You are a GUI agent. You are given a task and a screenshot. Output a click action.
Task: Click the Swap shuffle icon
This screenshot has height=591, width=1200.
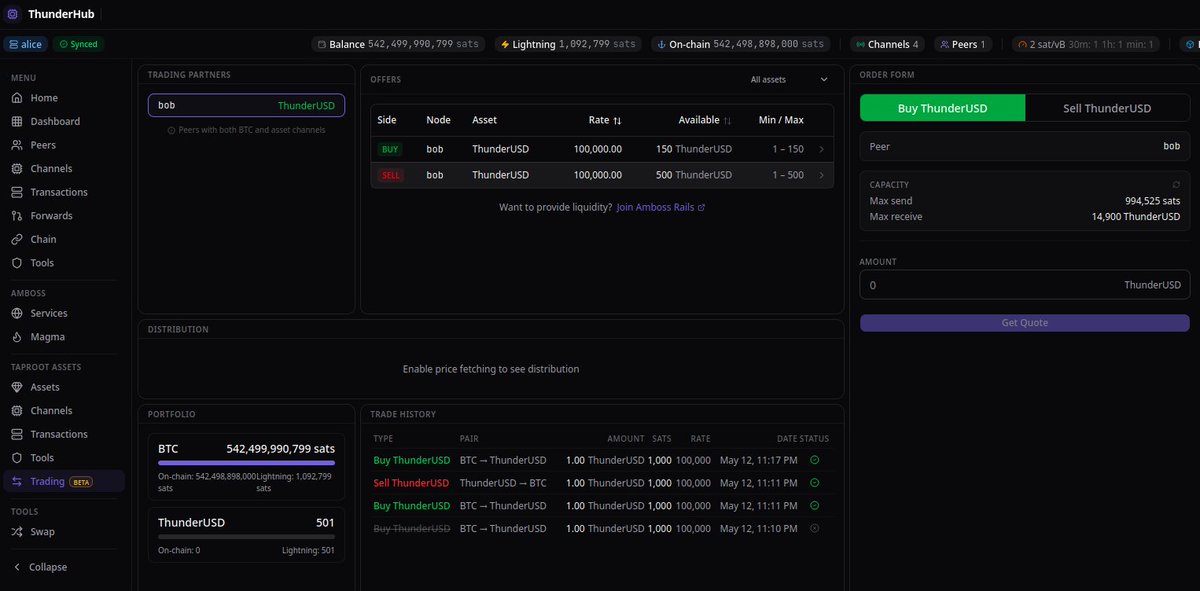click(17, 532)
